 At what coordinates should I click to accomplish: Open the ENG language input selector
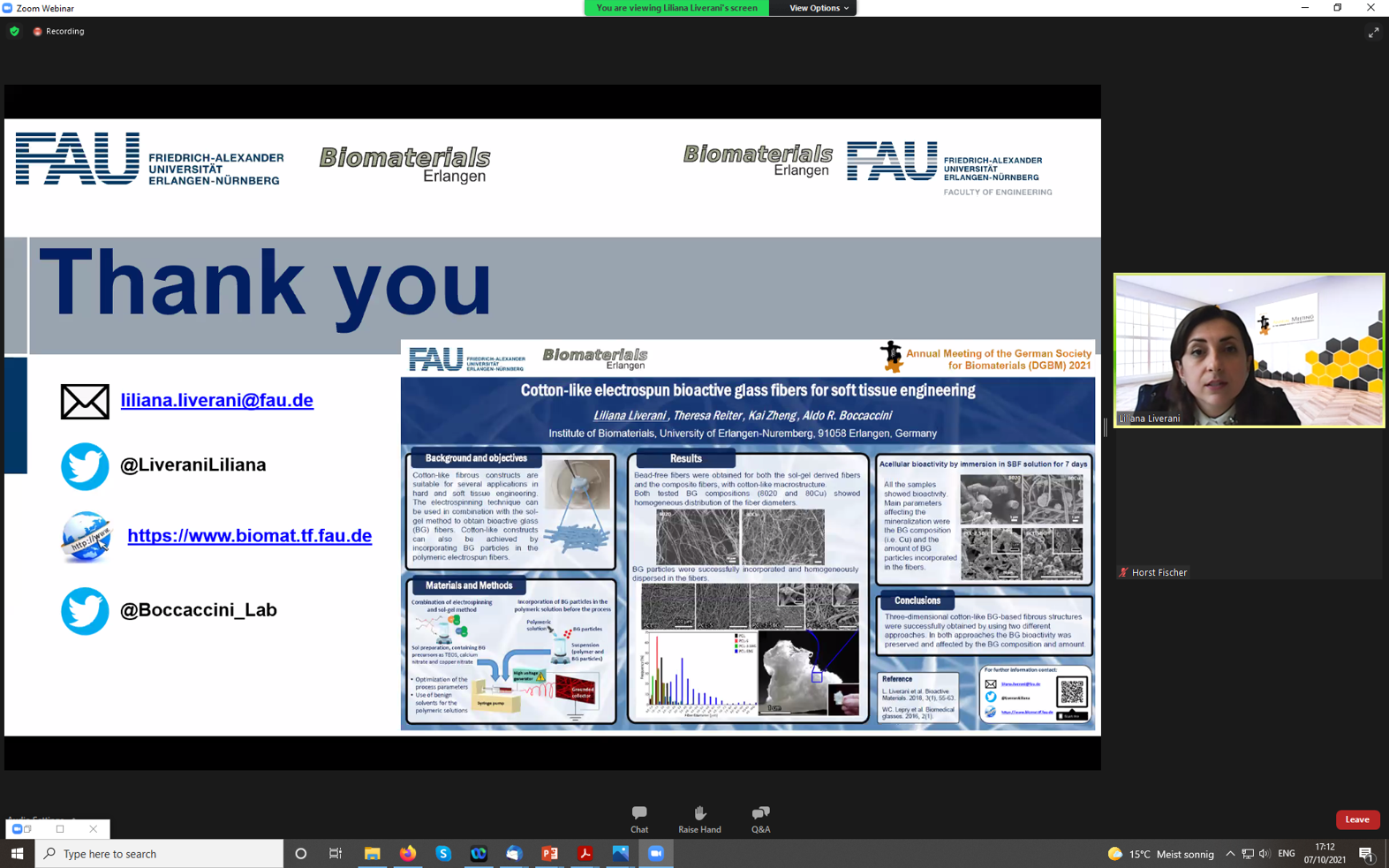[1286, 854]
